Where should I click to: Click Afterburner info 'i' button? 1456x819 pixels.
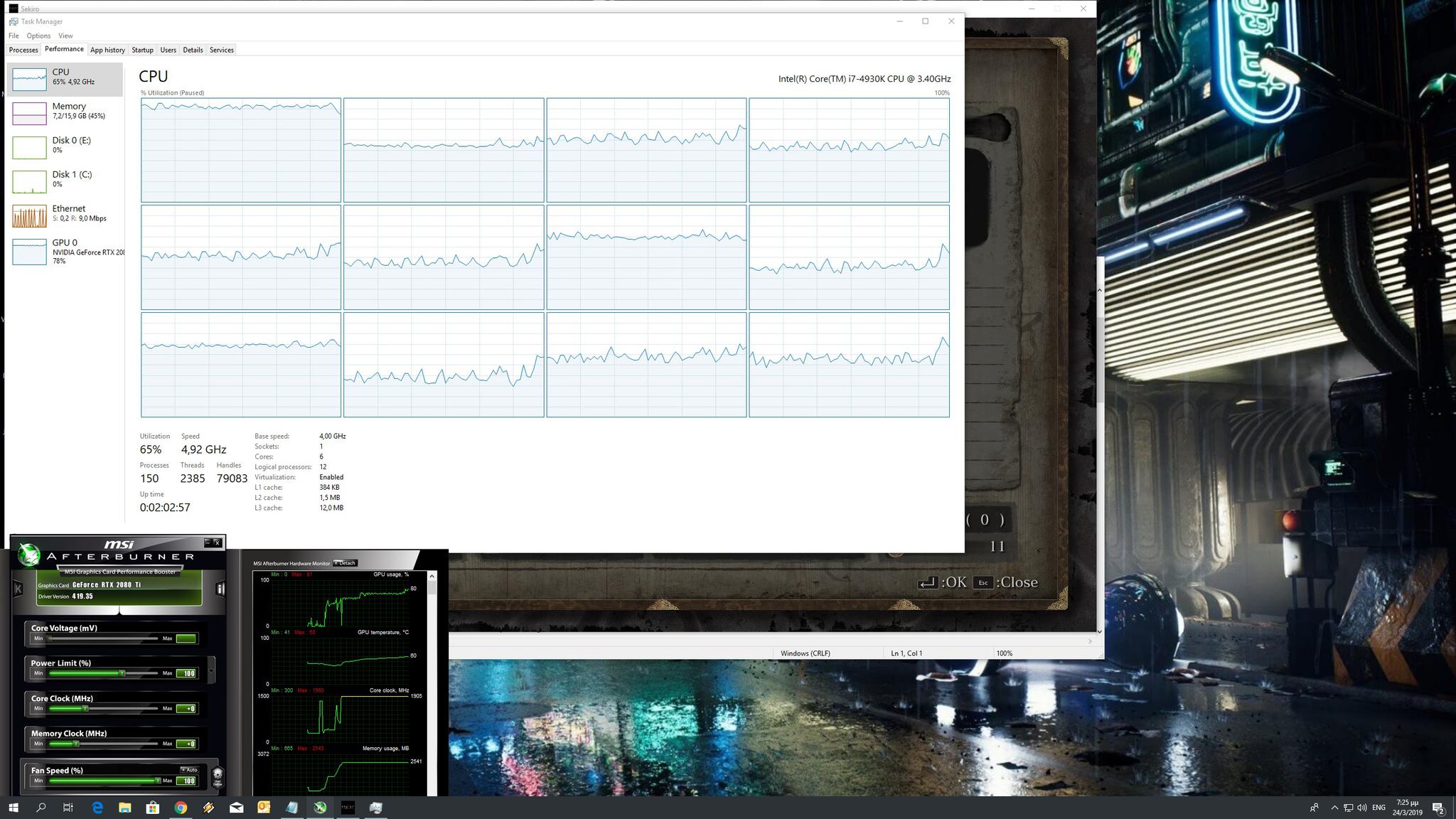[220, 589]
